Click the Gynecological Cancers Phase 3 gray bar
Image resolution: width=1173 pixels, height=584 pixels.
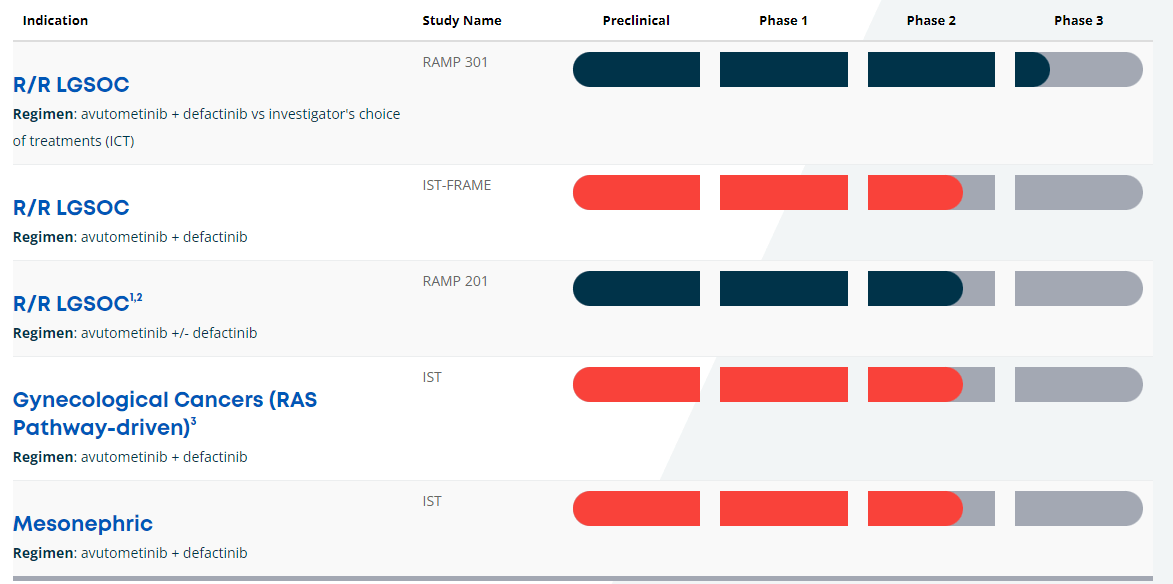tap(1078, 385)
